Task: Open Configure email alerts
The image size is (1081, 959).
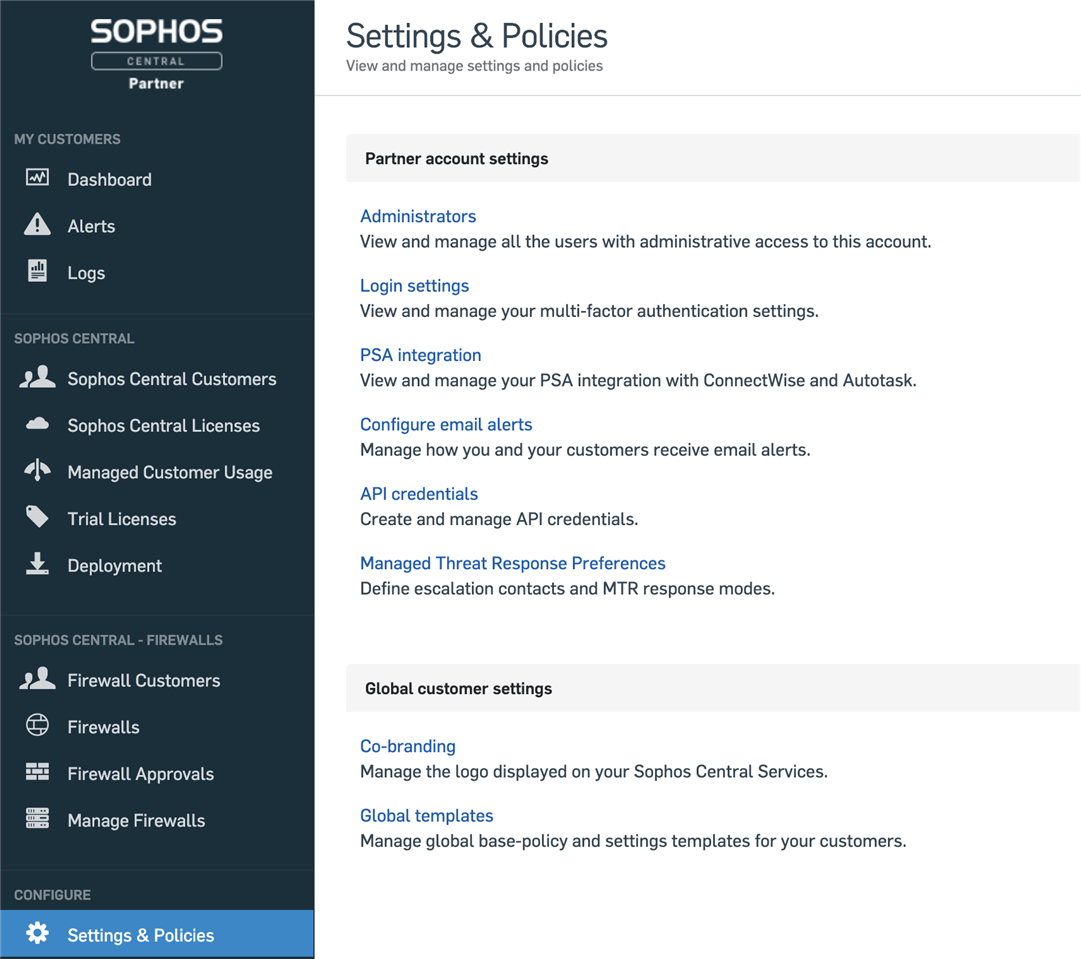Action: click(446, 425)
